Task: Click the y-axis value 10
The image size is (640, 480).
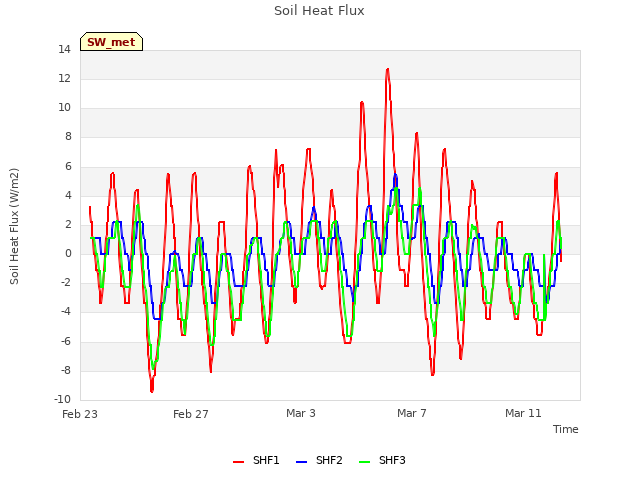Action: click(64, 108)
